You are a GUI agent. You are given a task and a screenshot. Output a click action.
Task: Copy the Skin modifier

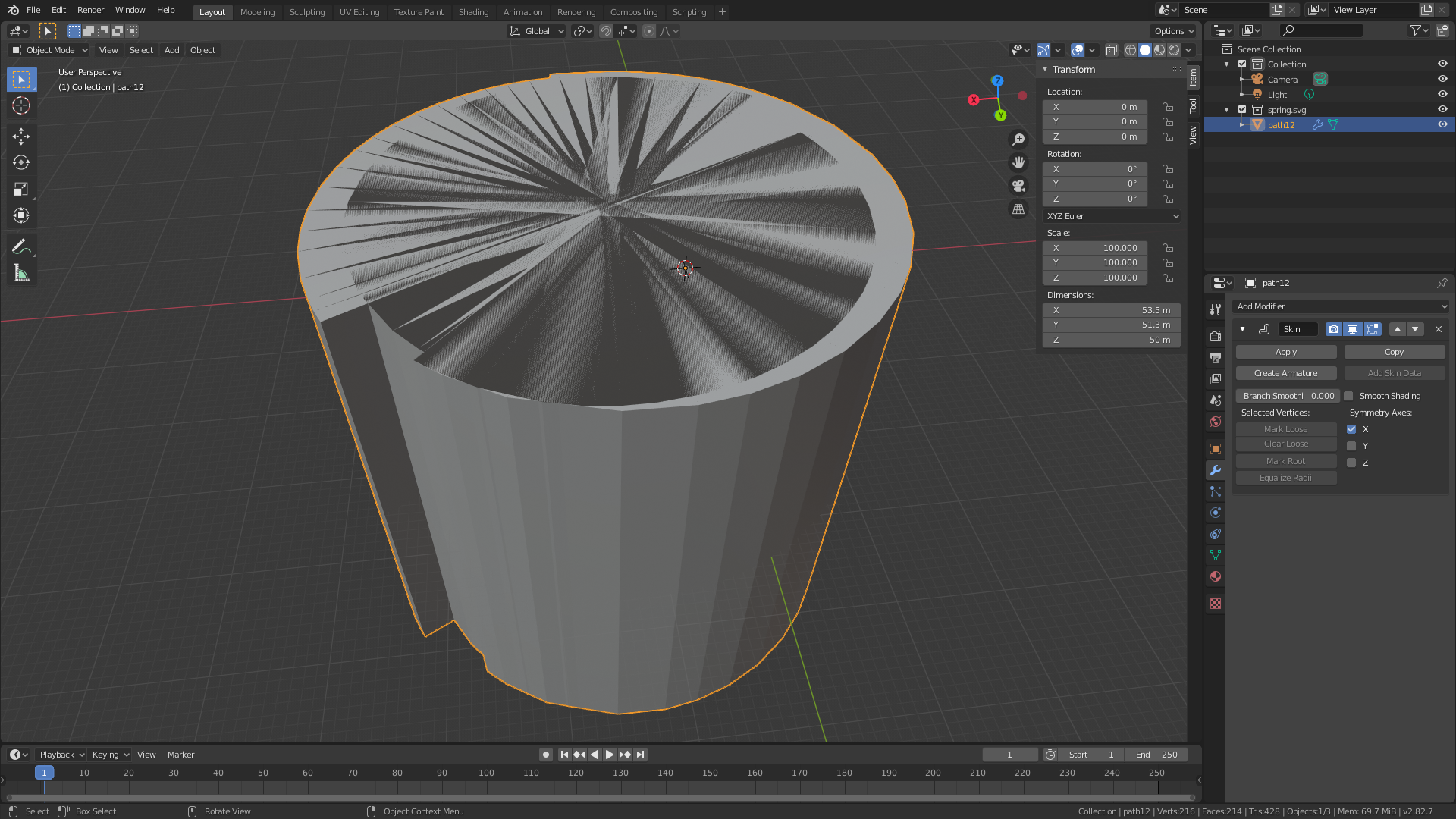point(1394,352)
